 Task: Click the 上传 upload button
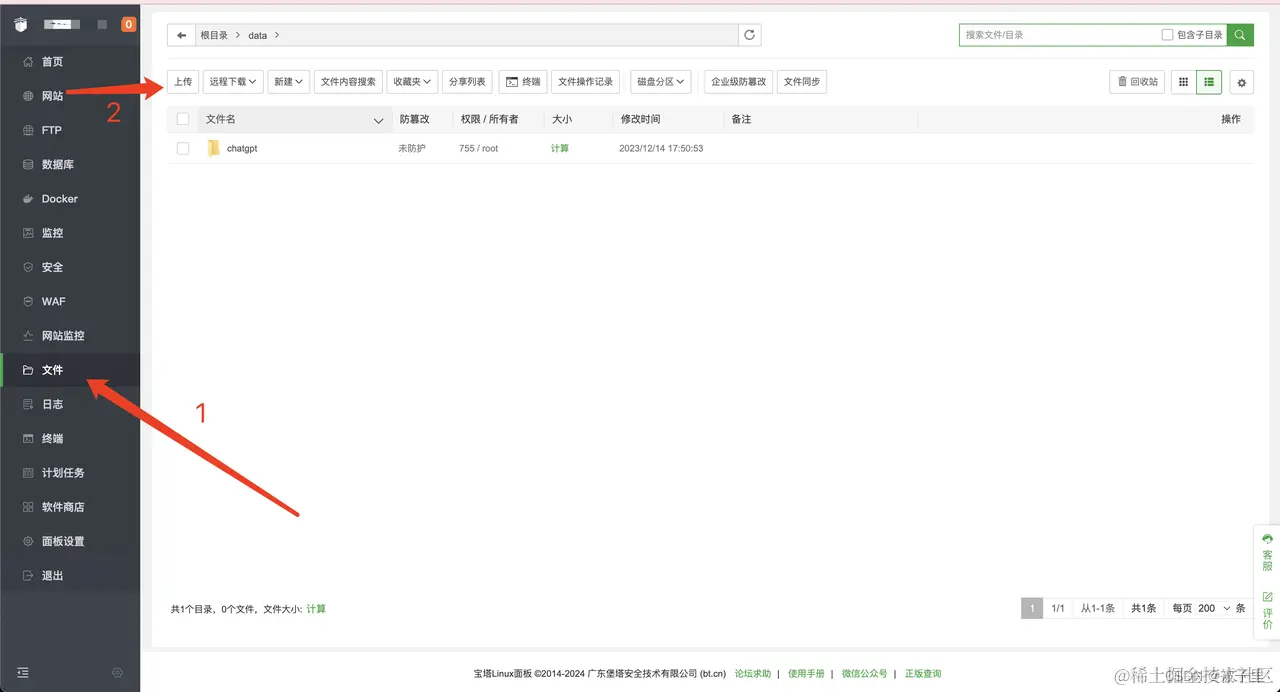(x=183, y=82)
